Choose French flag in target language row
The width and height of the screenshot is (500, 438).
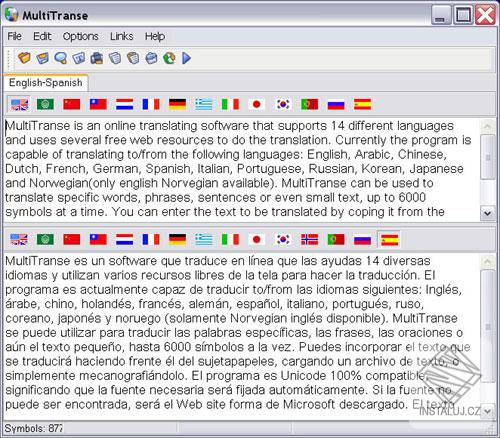click(151, 239)
